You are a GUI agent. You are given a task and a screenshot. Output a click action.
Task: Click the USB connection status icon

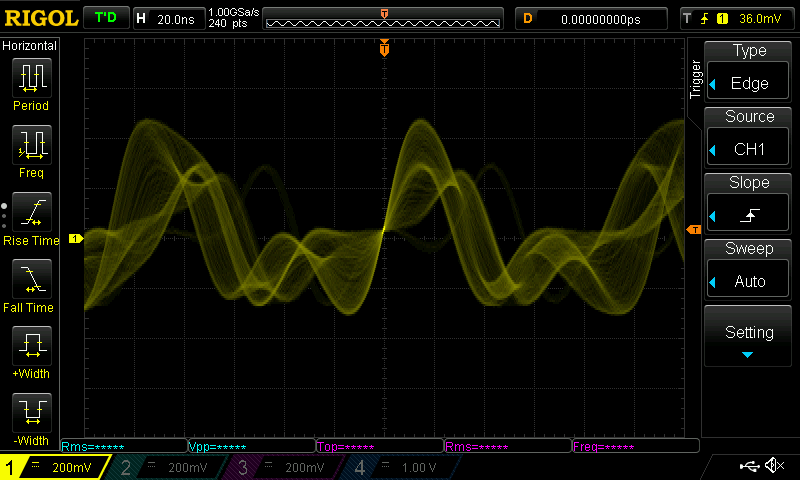(749, 466)
